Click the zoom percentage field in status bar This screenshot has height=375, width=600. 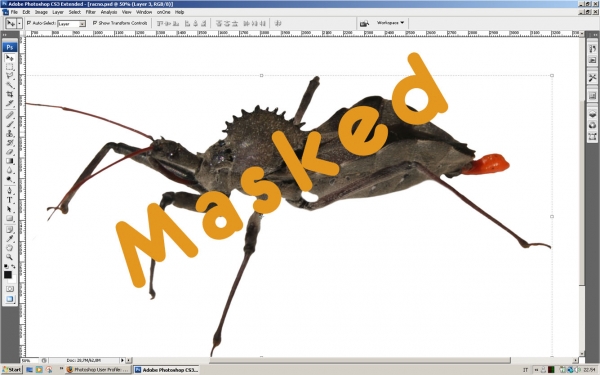click(30, 360)
